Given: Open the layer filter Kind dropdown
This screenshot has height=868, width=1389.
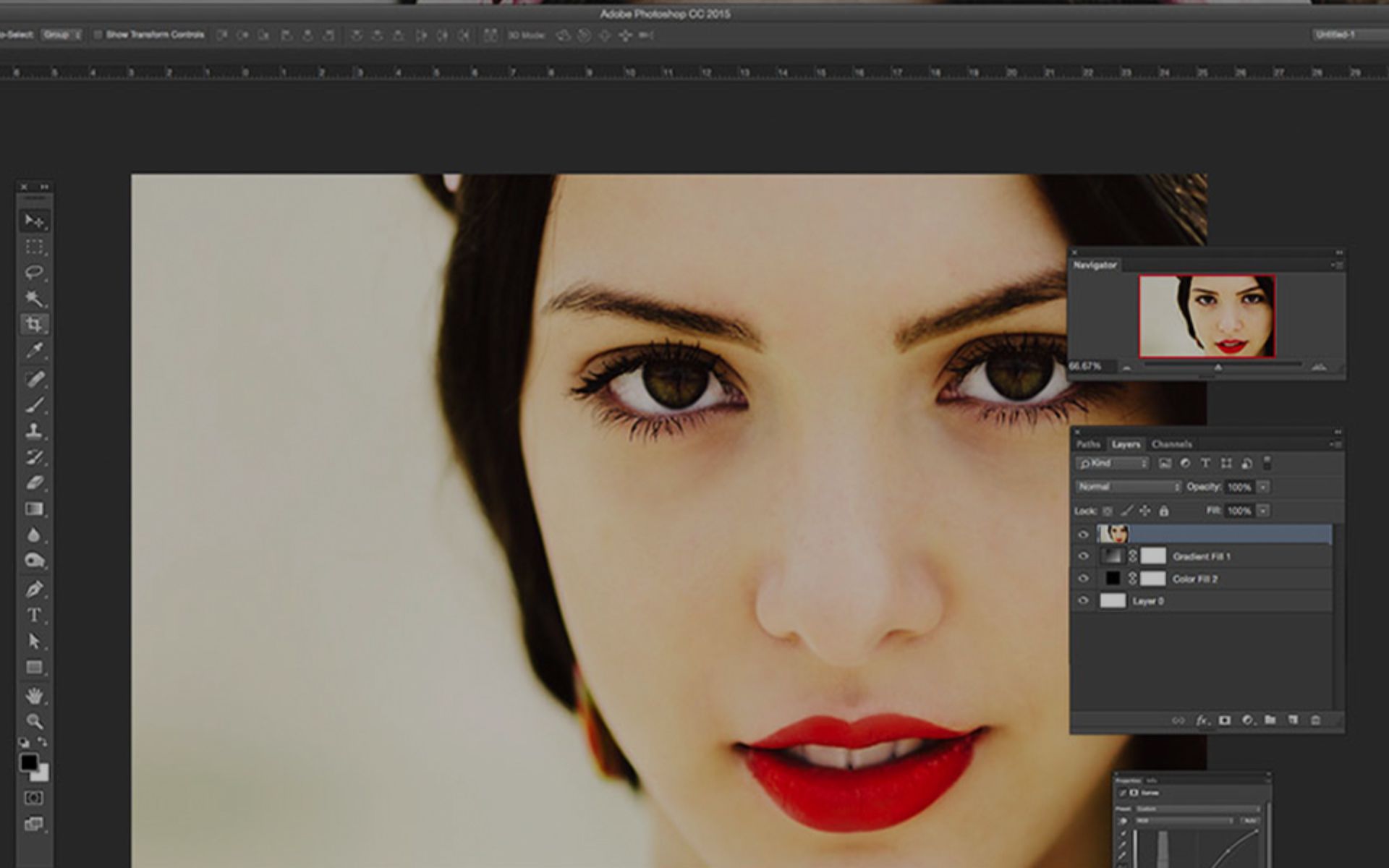Looking at the screenshot, I should pos(1113,464).
